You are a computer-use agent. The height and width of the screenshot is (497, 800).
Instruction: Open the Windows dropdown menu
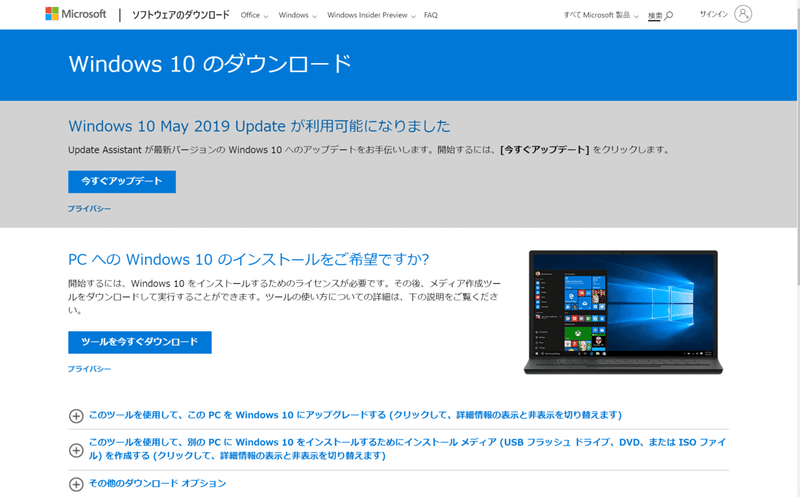[297, 15]
